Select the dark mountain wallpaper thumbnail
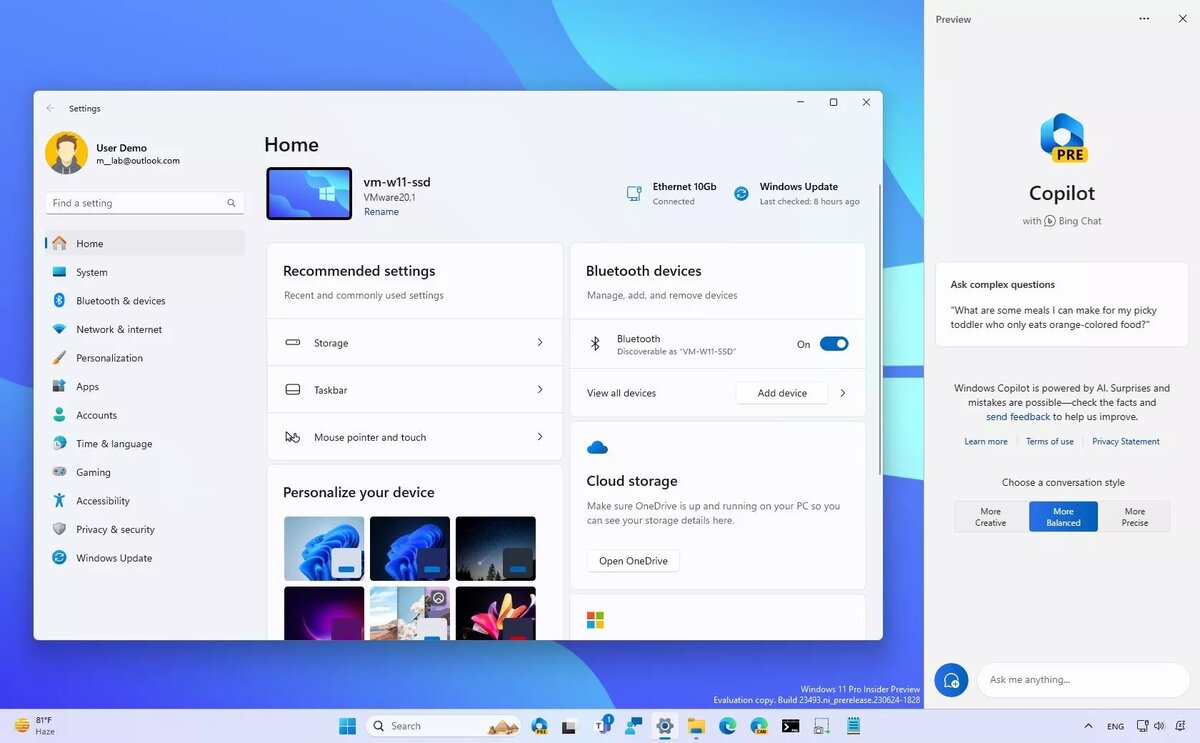 tap(495, 547)
